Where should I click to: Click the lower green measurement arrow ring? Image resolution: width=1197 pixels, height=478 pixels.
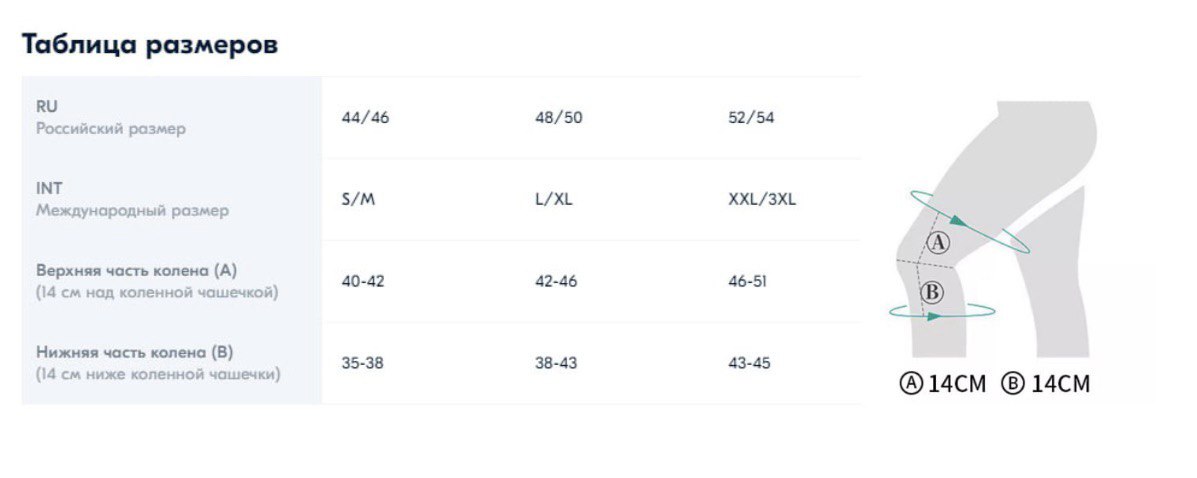tap(943, 311)
